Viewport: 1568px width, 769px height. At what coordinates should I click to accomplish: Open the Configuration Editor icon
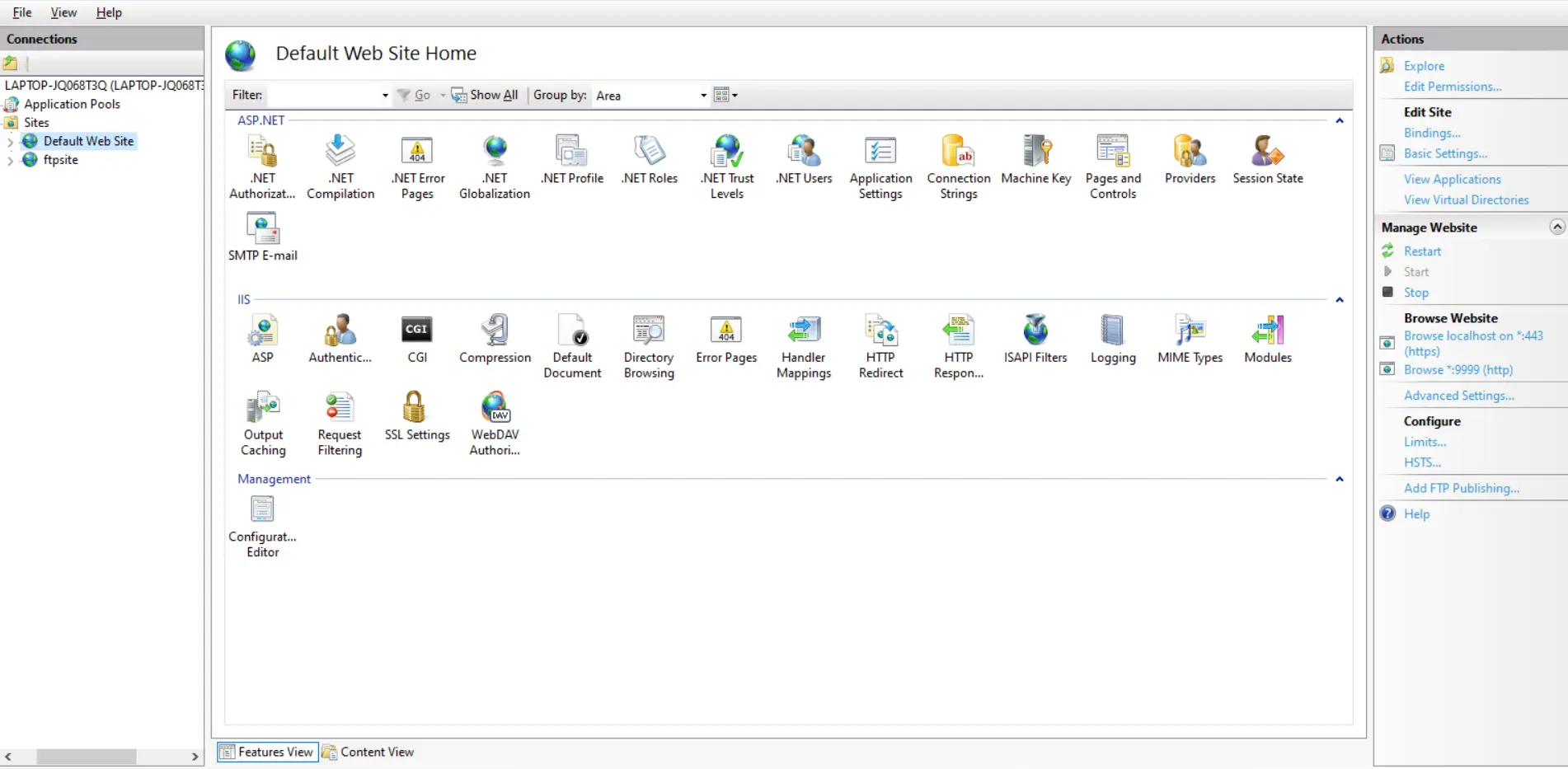262,510
